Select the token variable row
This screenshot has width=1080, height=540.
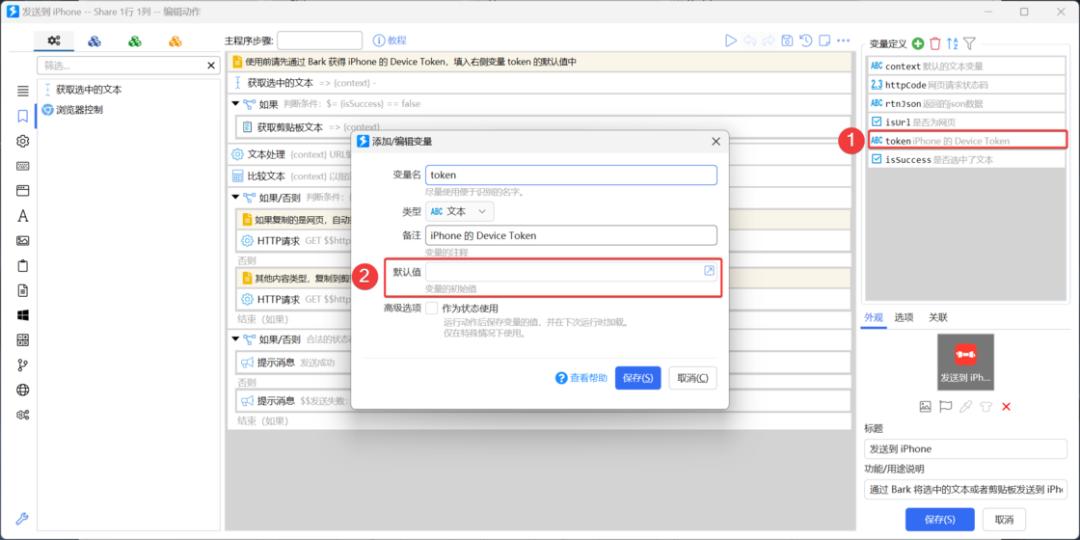click(966, 141)
